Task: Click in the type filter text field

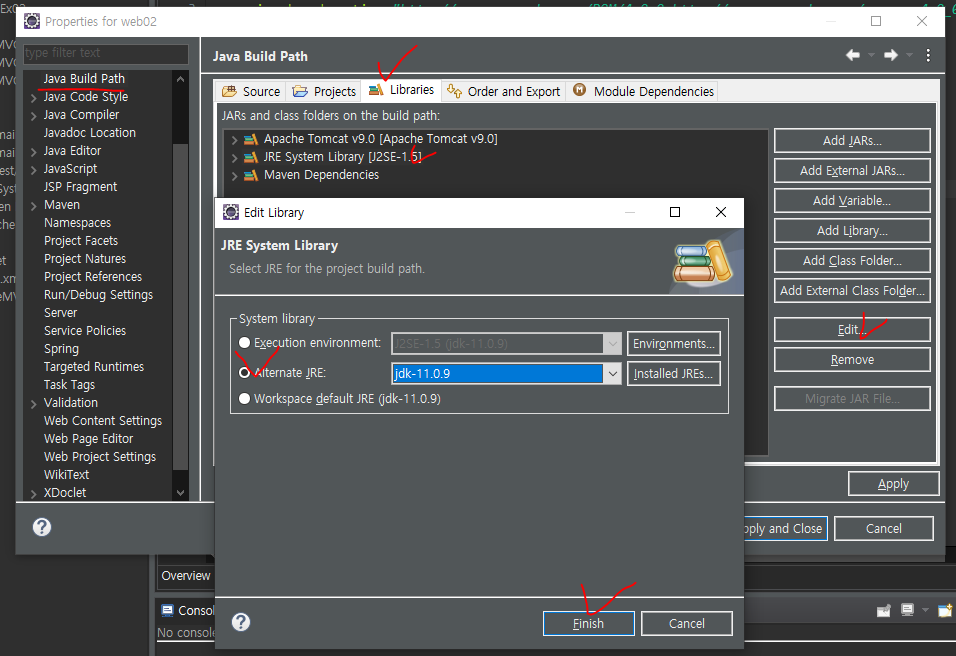Action: point(105,53)
